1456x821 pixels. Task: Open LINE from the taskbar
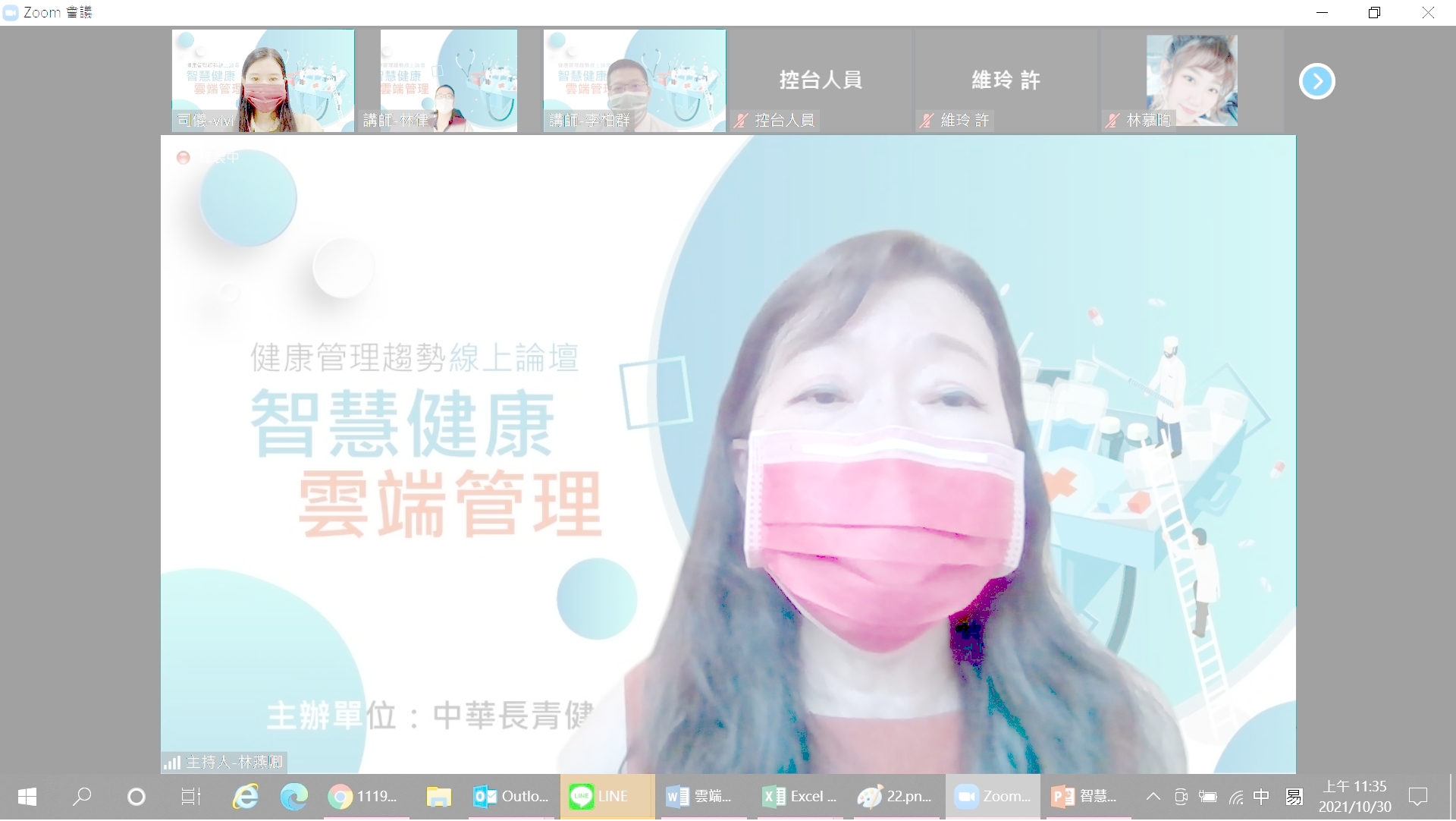607,797
